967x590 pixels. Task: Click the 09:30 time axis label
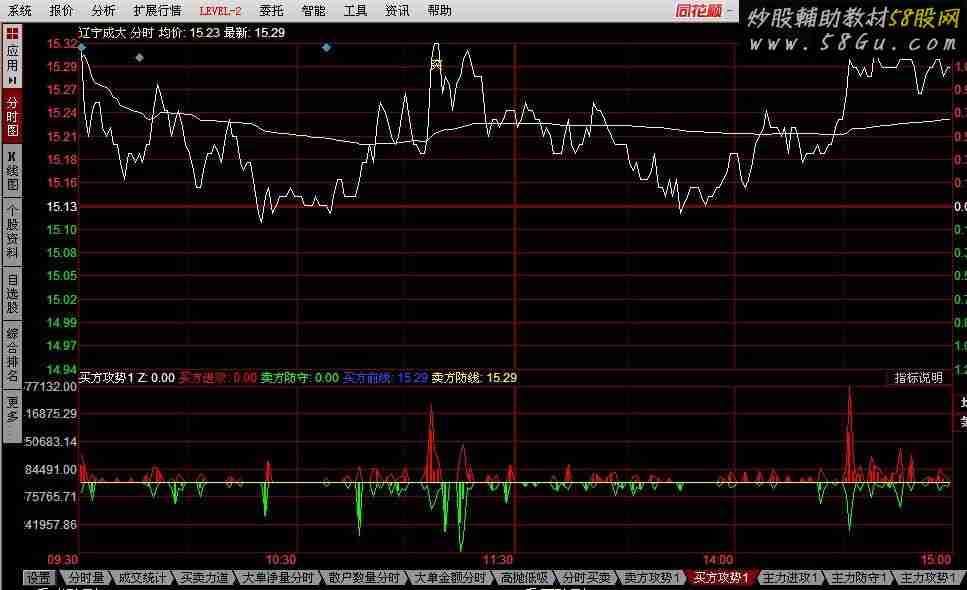coord(63,560)
